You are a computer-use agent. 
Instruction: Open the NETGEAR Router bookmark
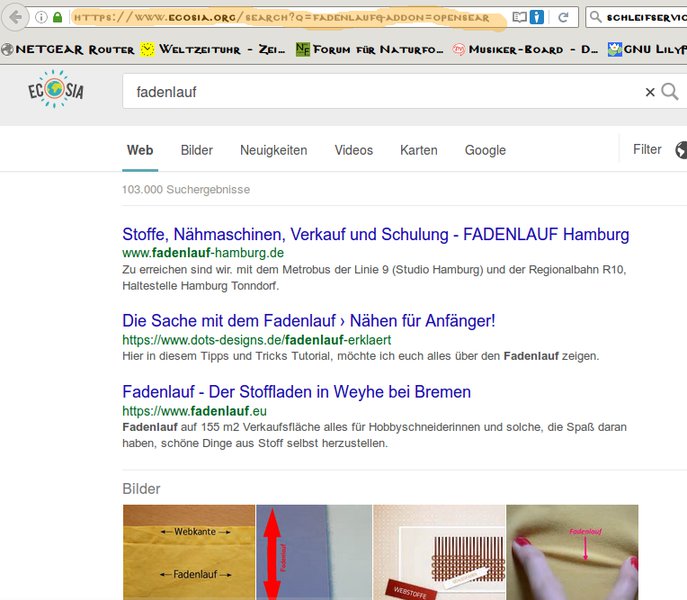pos(68,50)
